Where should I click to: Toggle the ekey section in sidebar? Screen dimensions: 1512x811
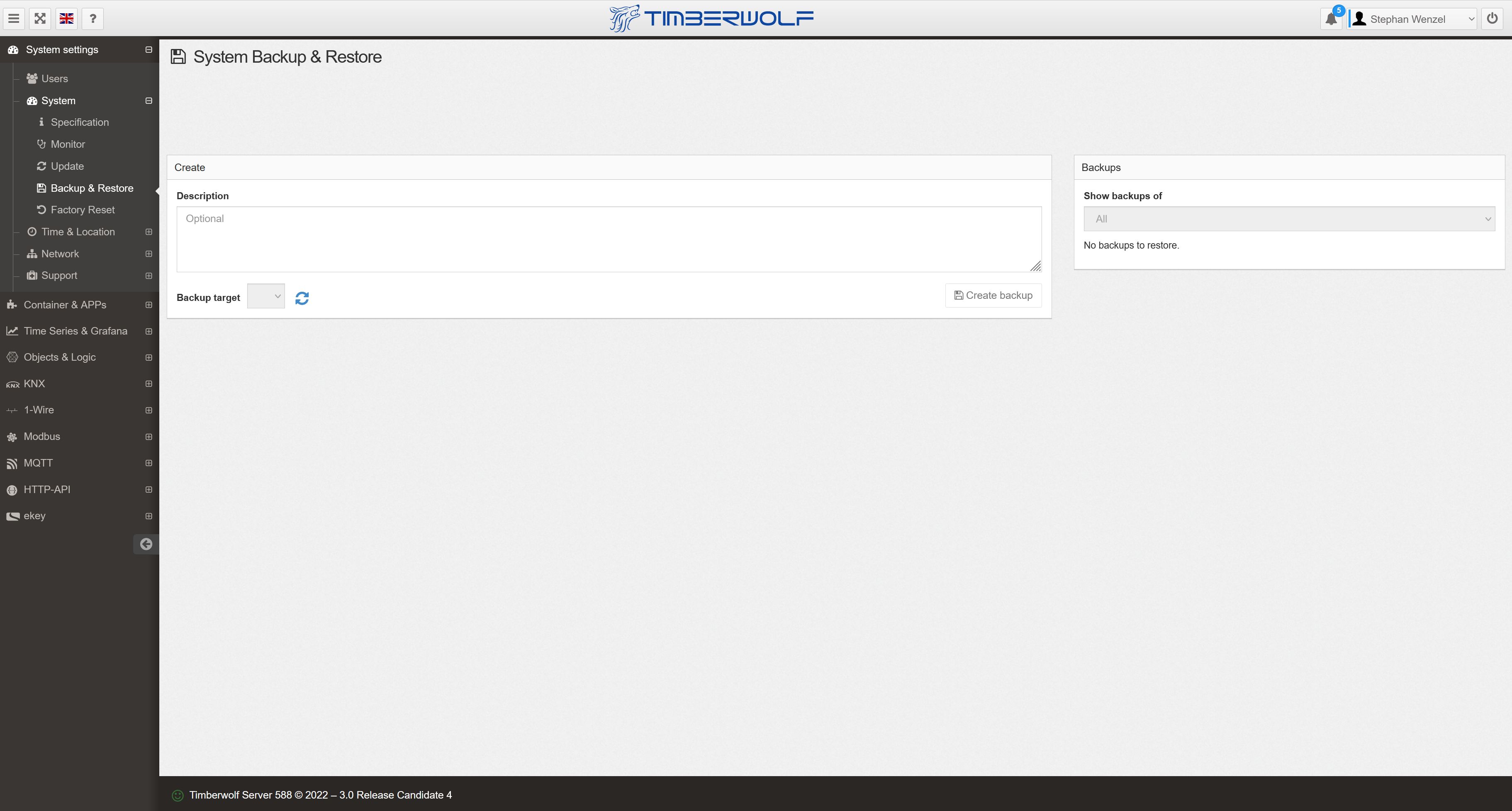pos(148,515)
